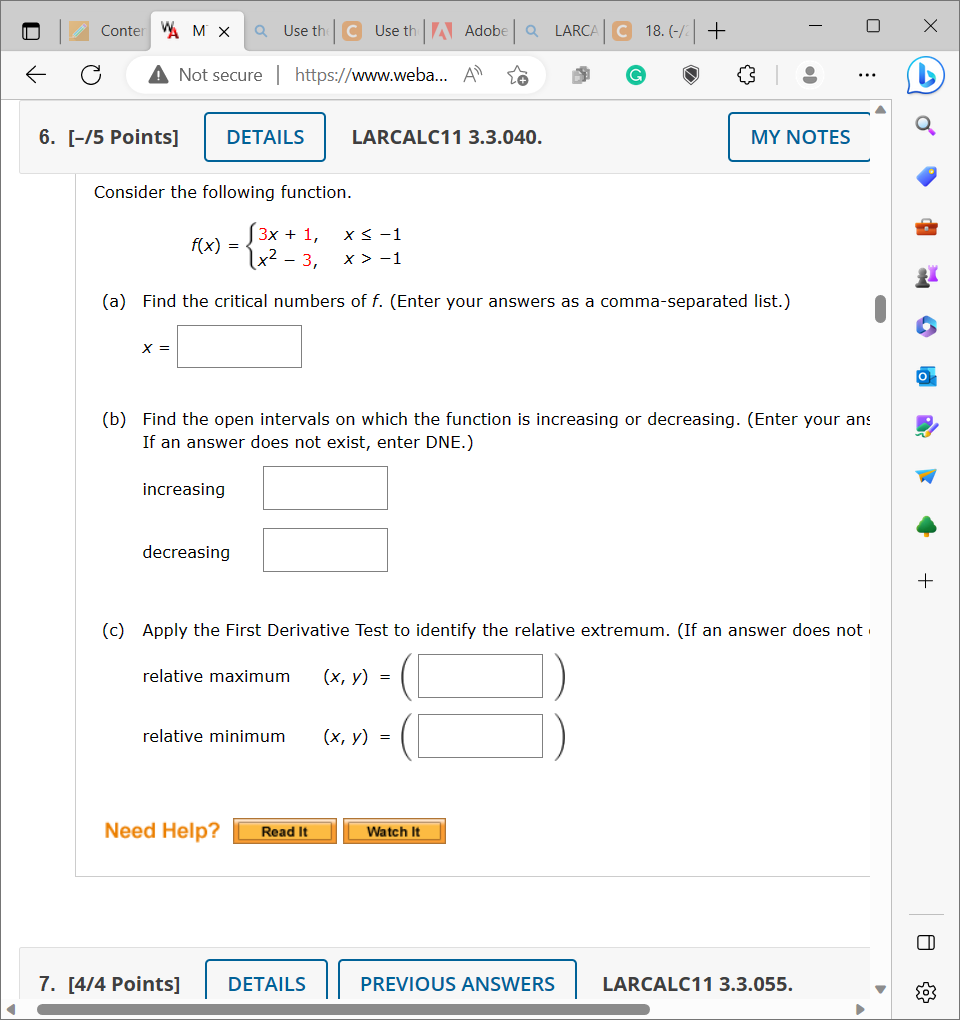The width and height of the screenshot is (960, 1020).
Task: Open Outlook from the sidebar
Action: point(925,376)
